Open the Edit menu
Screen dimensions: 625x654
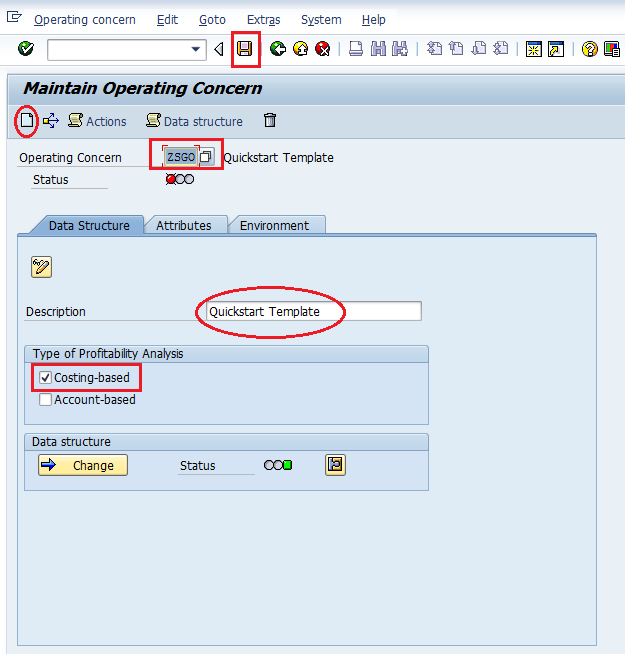point(167,20)
